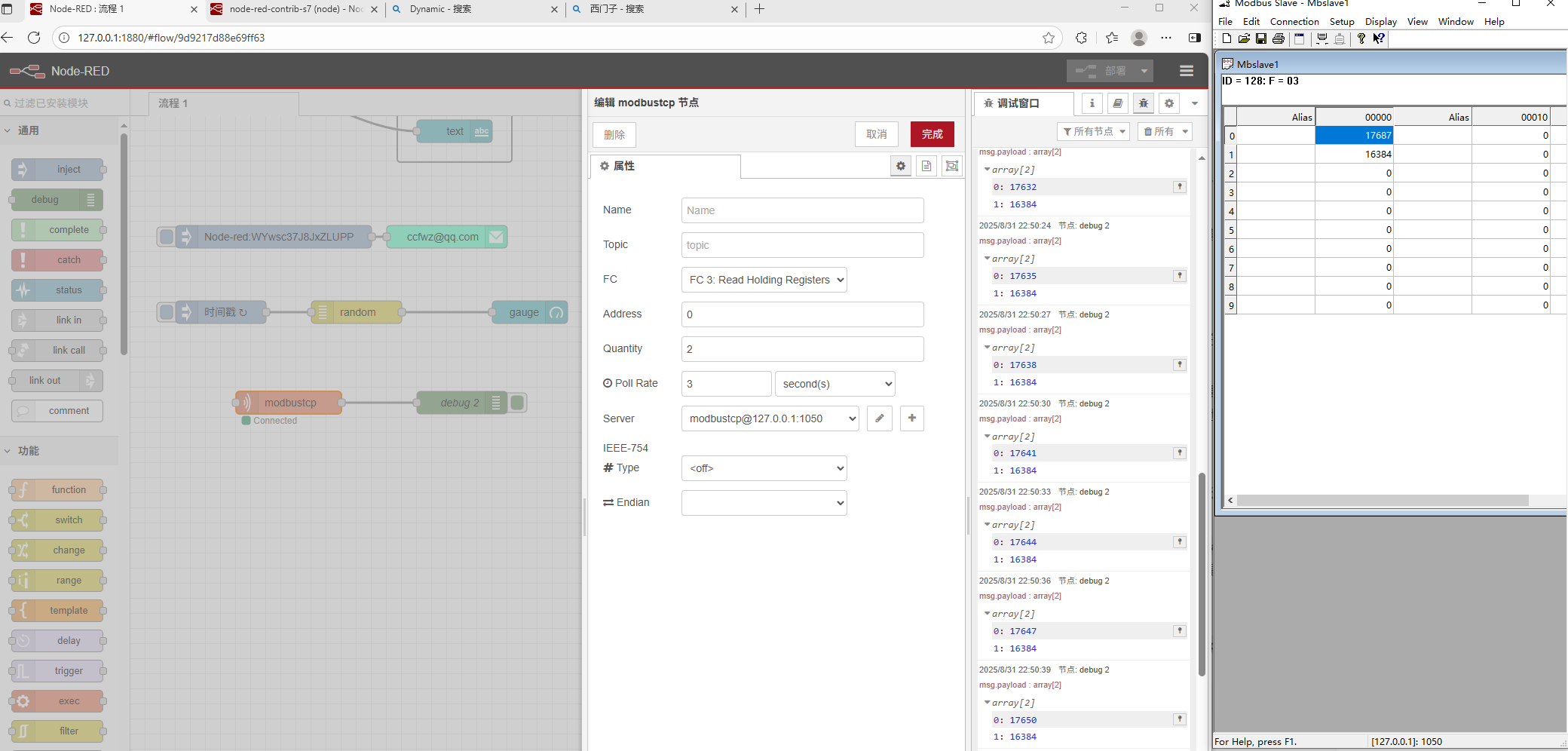The image size is (1568, 751).
Task: Click yellow question mark About icon
Action: tap(1361, 38)
